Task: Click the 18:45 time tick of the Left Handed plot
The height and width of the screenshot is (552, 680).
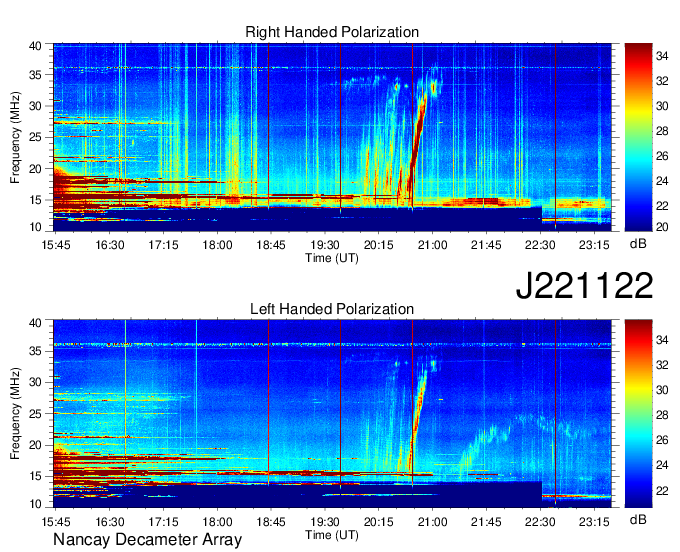Action: pos(271,521)
